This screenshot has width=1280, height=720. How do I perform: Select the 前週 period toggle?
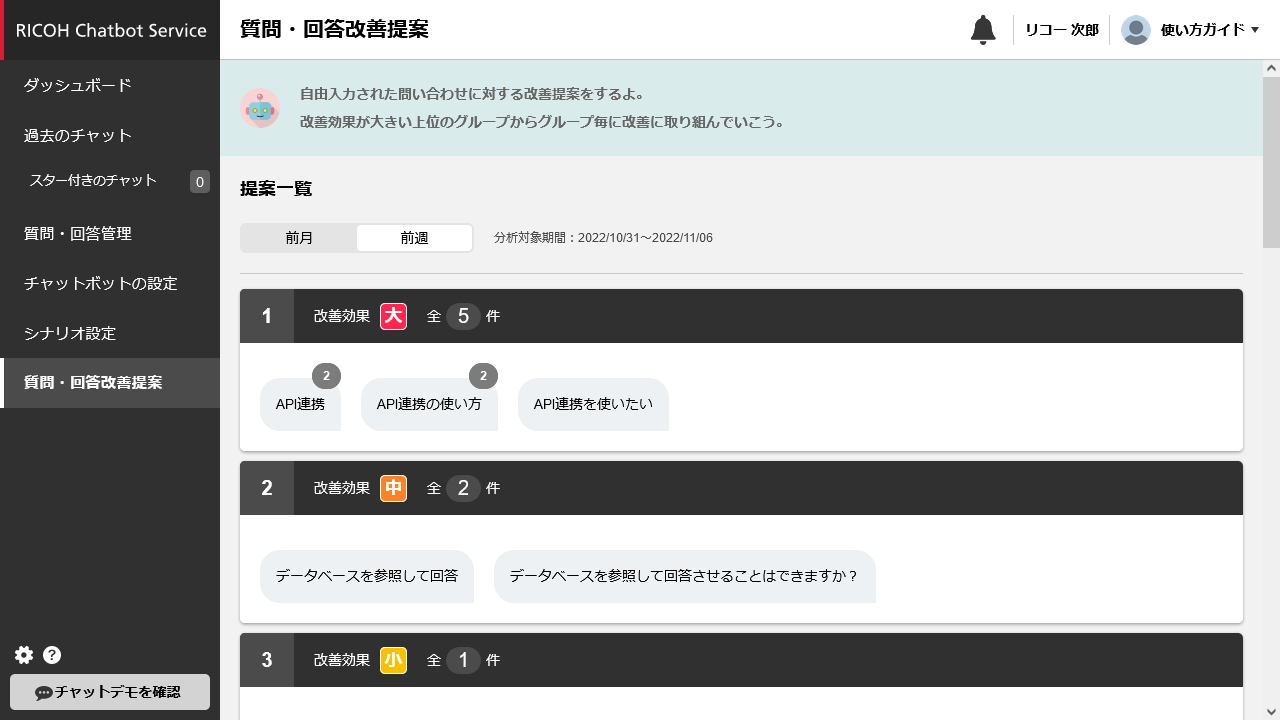point(414,238)
